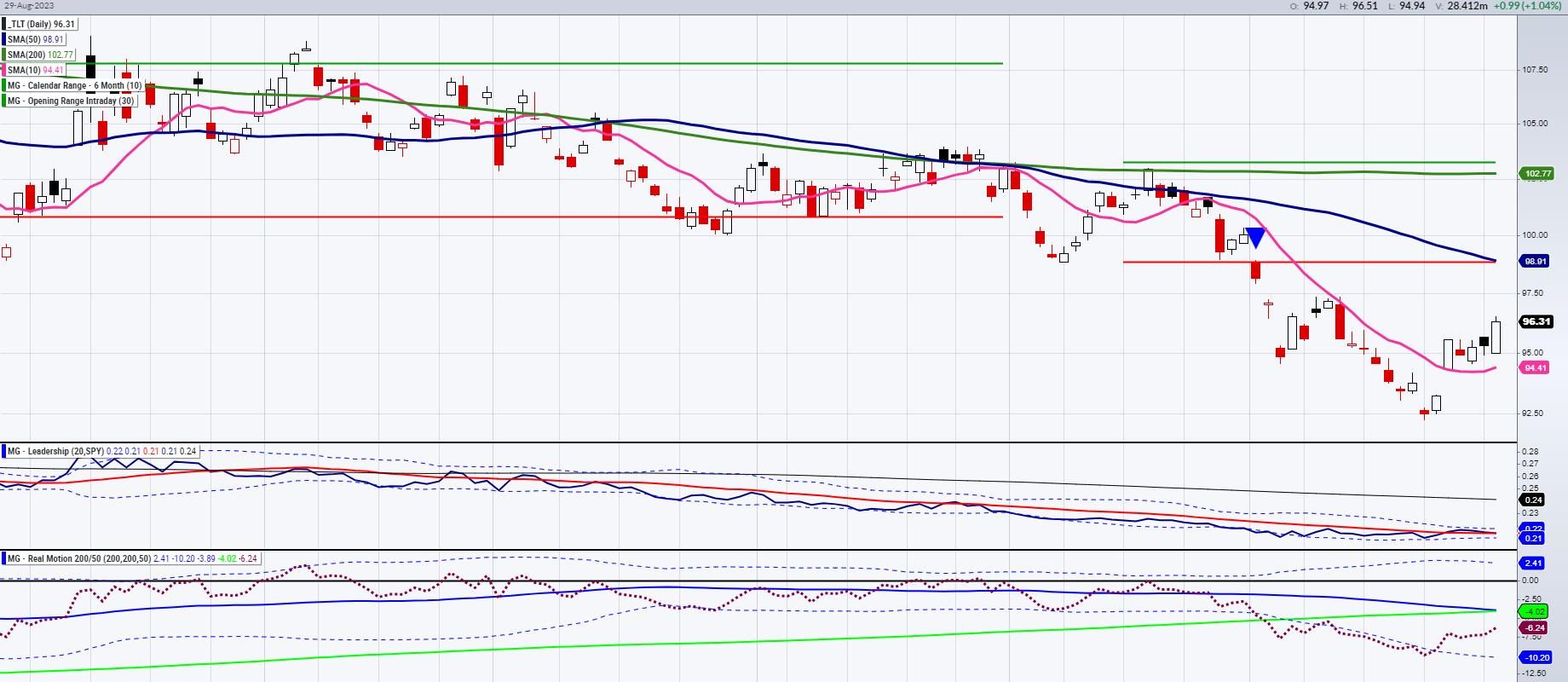Click the open value 94.97 in header
1568x682 pixels.
[1316, 5]
